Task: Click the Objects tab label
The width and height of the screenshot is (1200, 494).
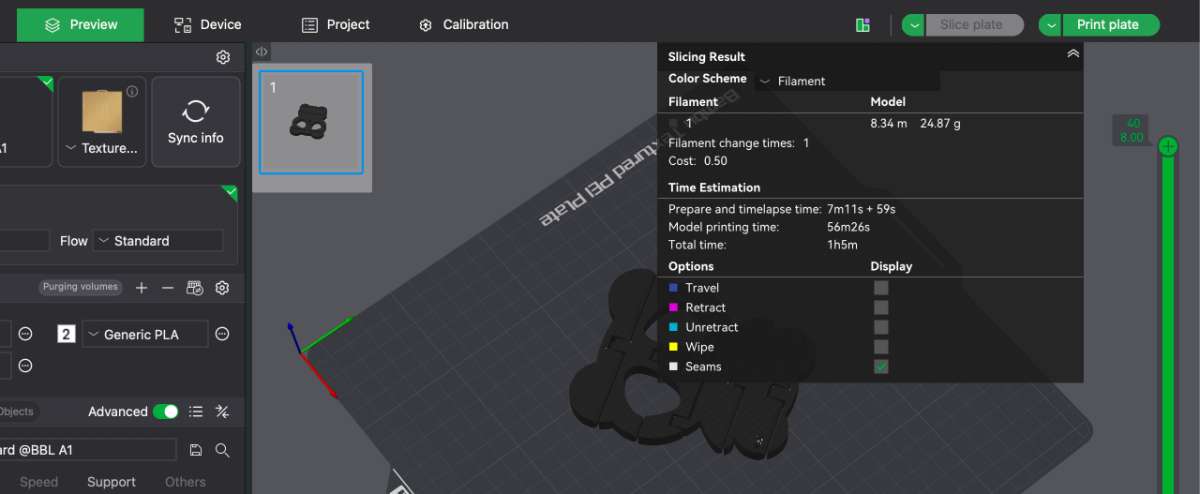Action: tap(15, 412)
